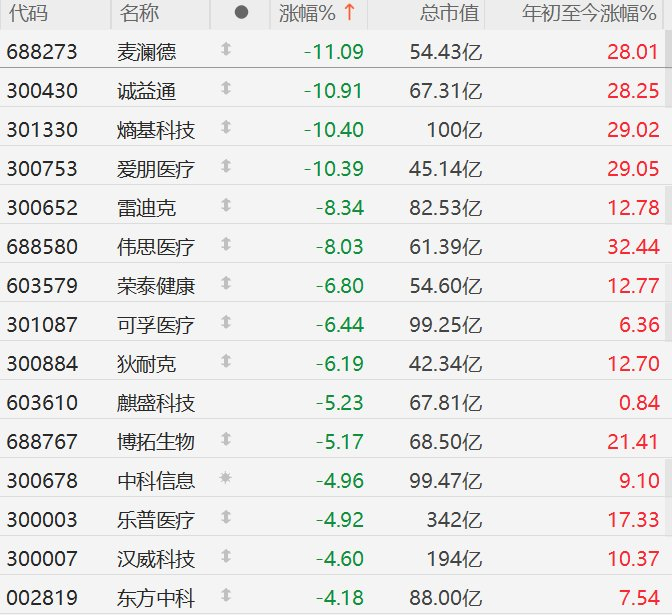Click year-to-date value 7.54

tap(639, 598)
